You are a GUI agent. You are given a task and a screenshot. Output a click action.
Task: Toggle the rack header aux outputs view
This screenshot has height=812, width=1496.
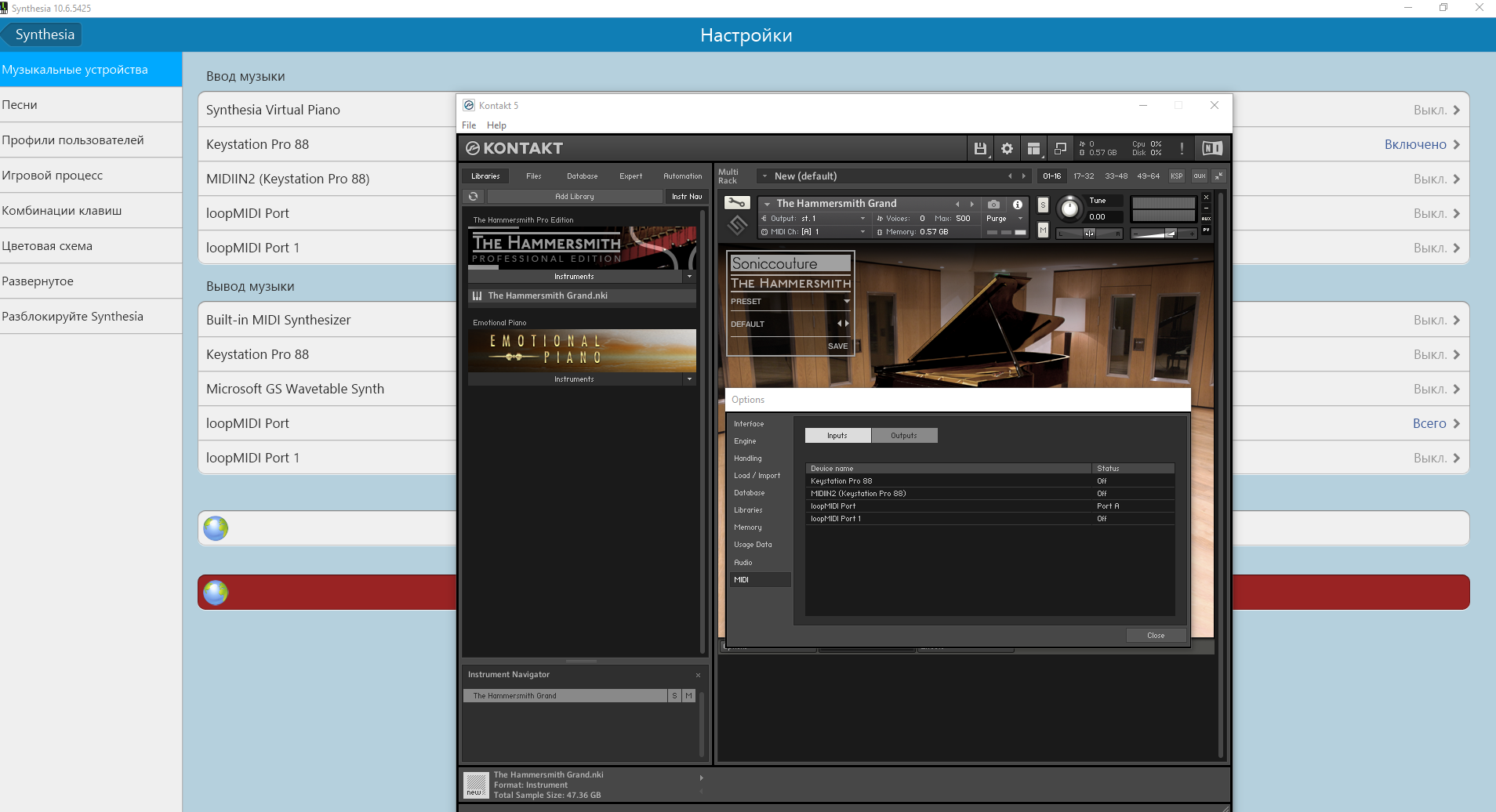1199,176
